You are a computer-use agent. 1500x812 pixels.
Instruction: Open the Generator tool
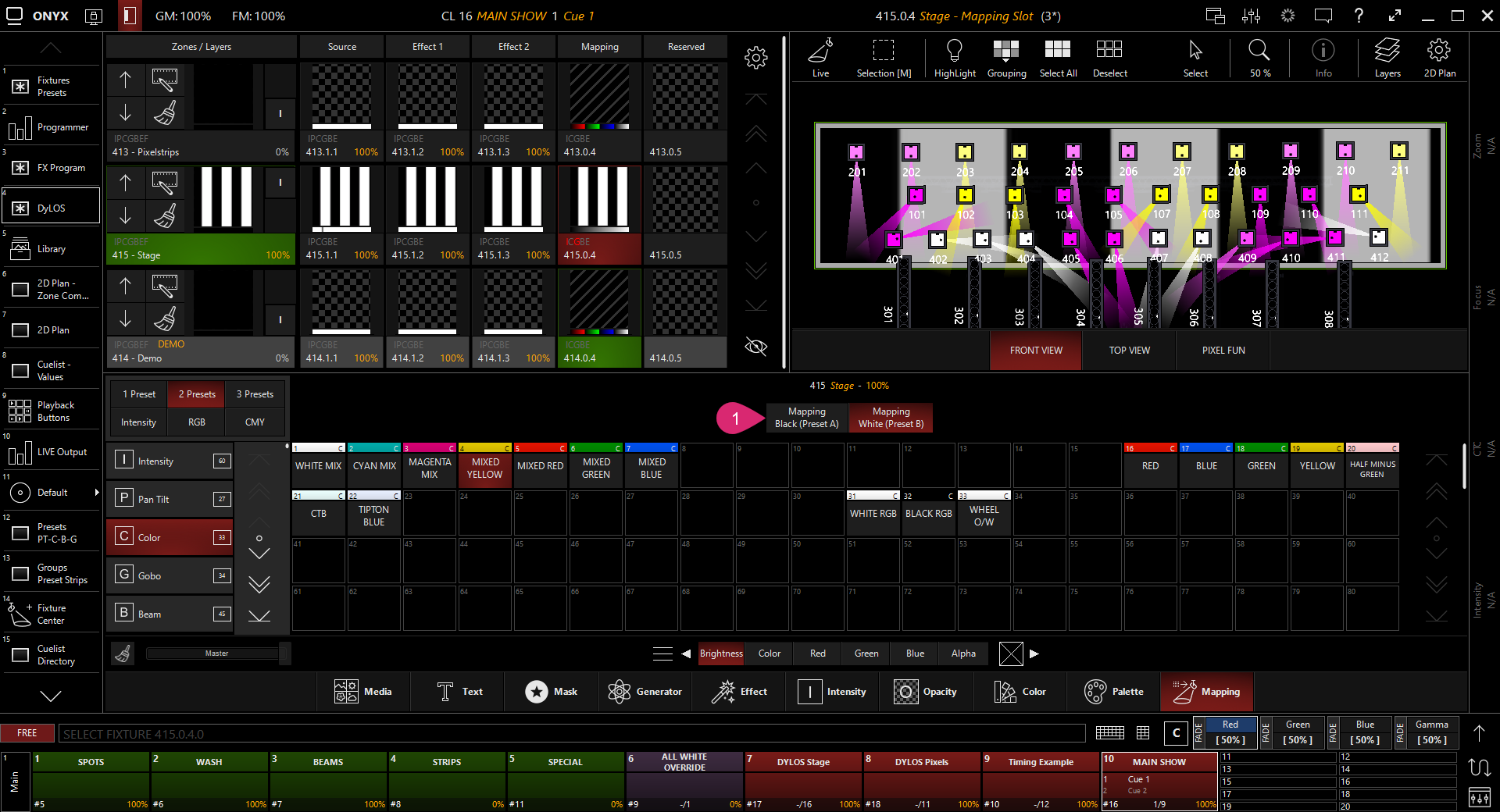645,692
